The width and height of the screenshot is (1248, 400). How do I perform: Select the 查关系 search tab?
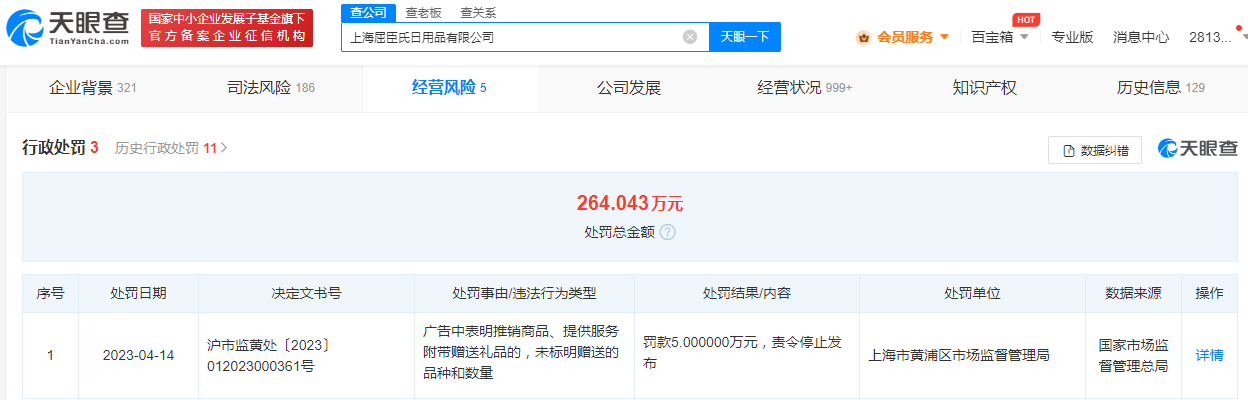(x=478, y=13)
